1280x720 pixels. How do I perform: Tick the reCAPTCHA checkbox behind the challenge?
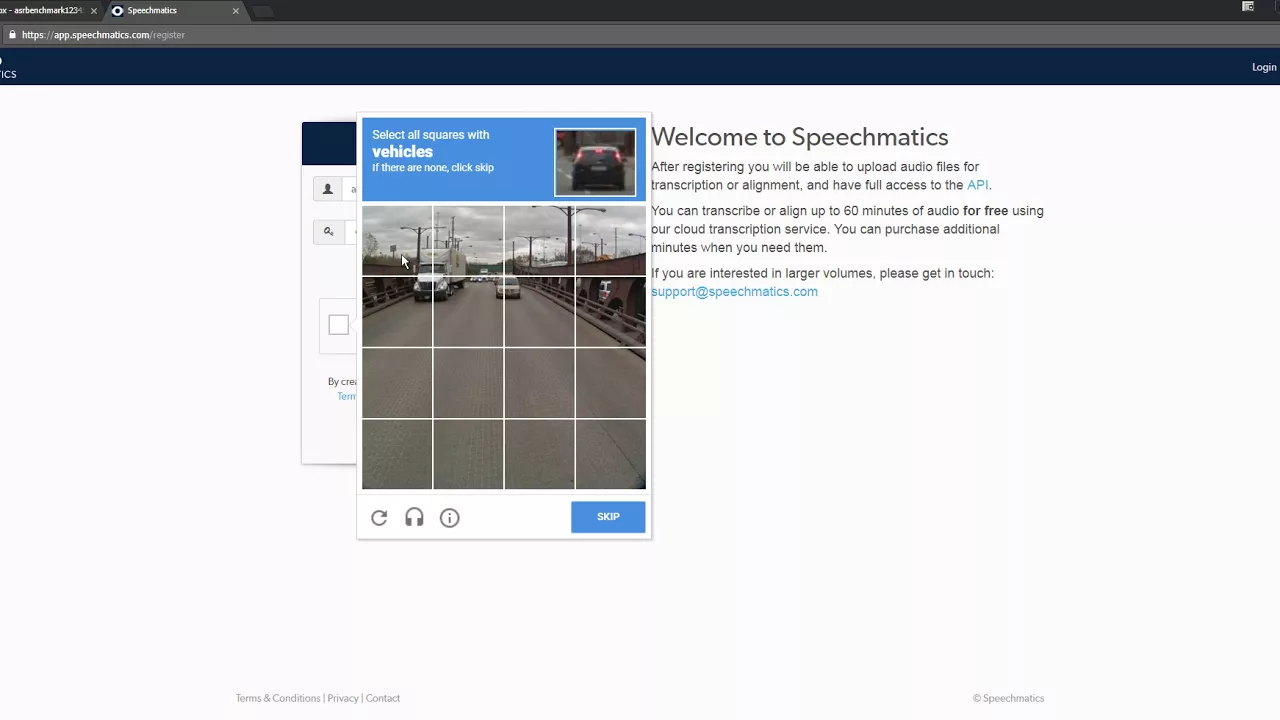[x=338, y=325]
